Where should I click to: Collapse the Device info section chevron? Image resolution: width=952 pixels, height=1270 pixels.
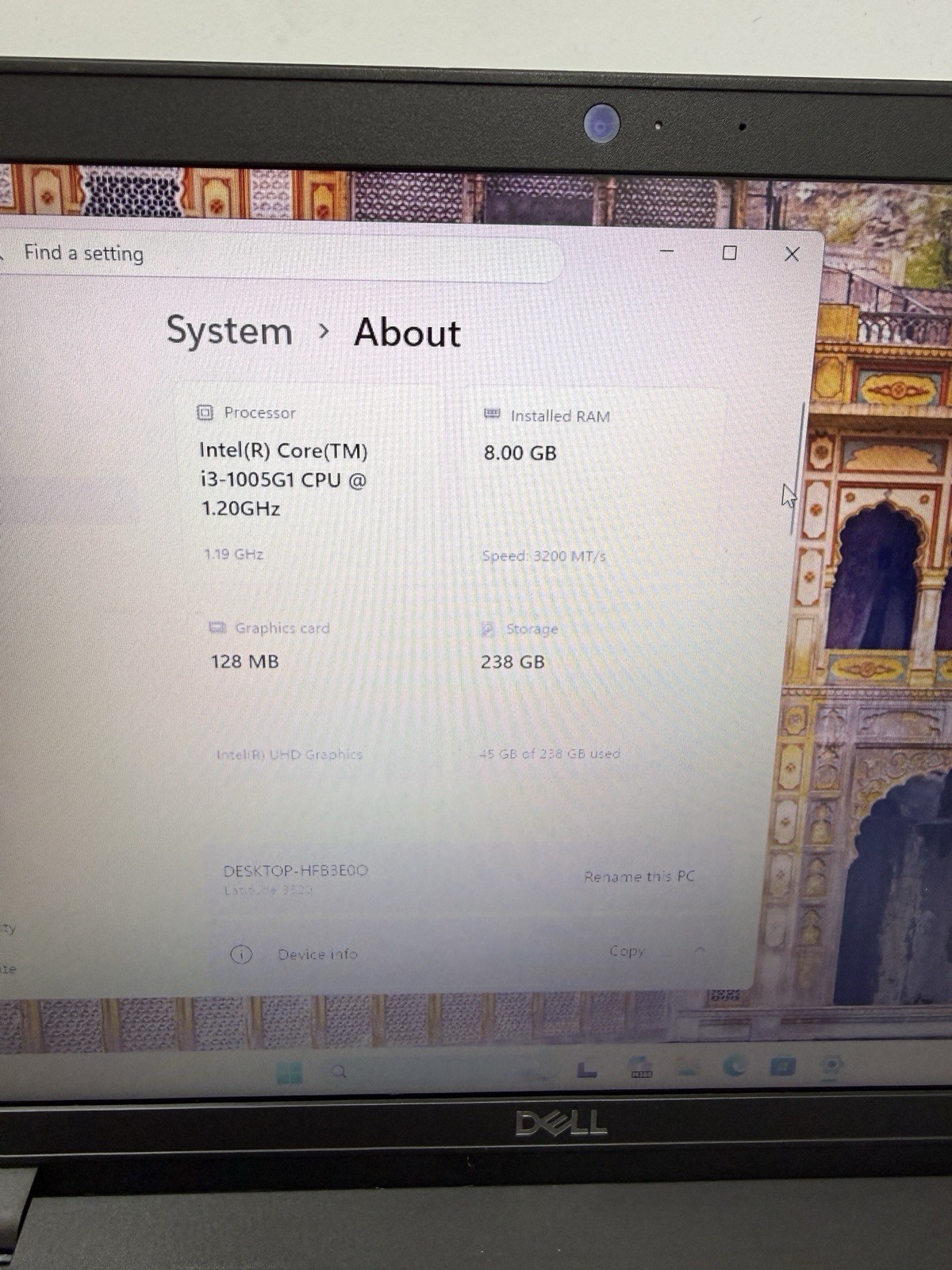tap(701, 950)
